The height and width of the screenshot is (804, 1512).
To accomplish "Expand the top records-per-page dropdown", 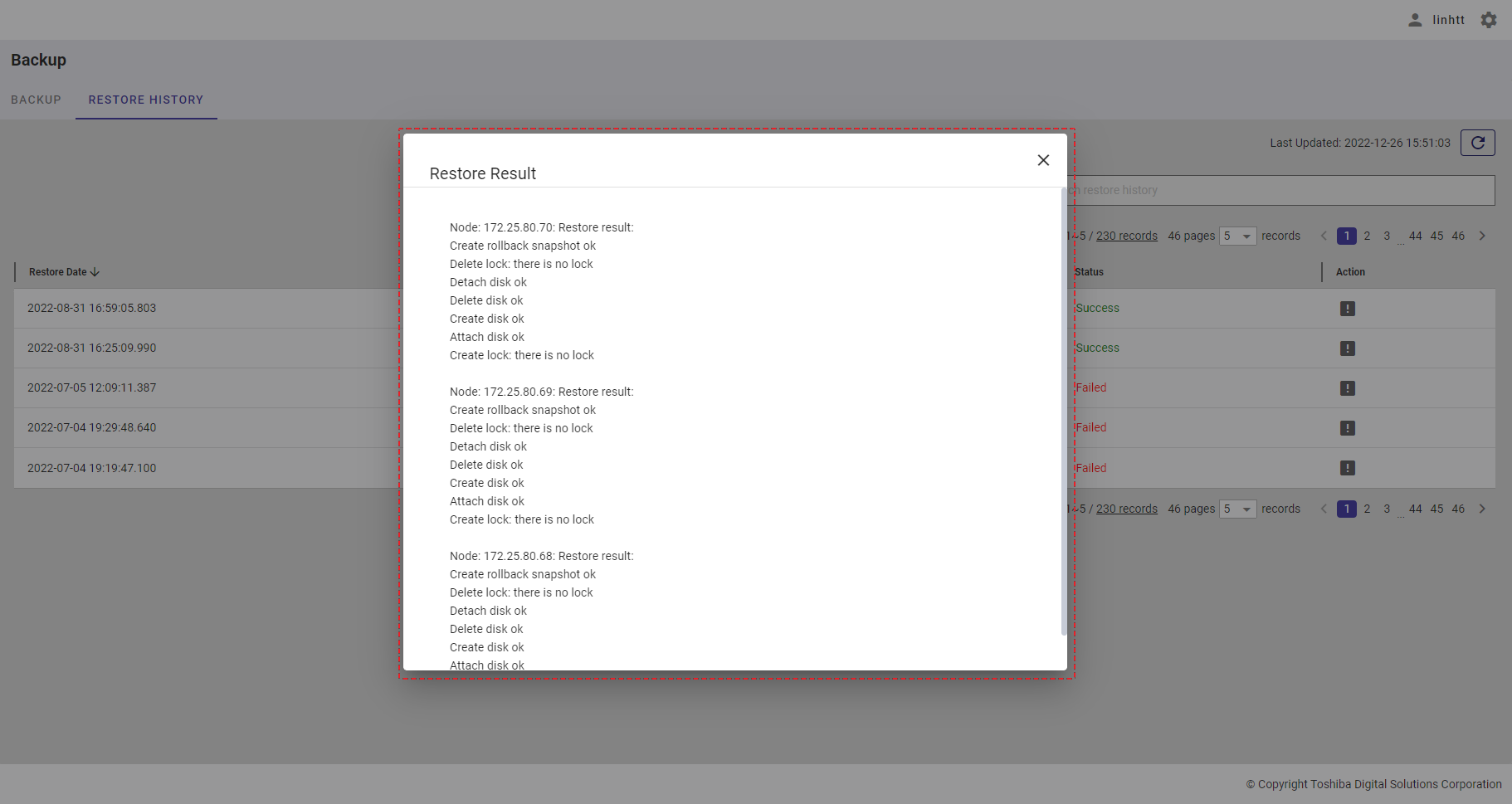I will click(1237, 236).
